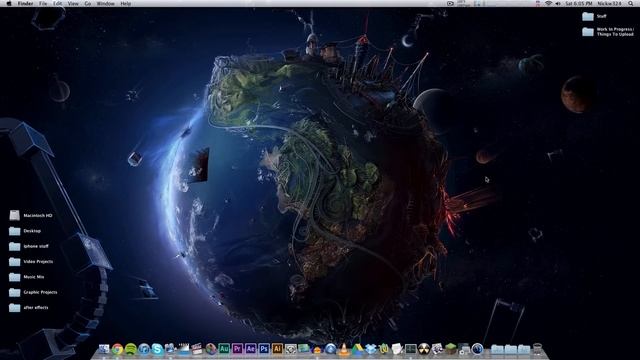Open Dropbox in the Dock
The width and height of the screenshot is (640, 360).
371,349
